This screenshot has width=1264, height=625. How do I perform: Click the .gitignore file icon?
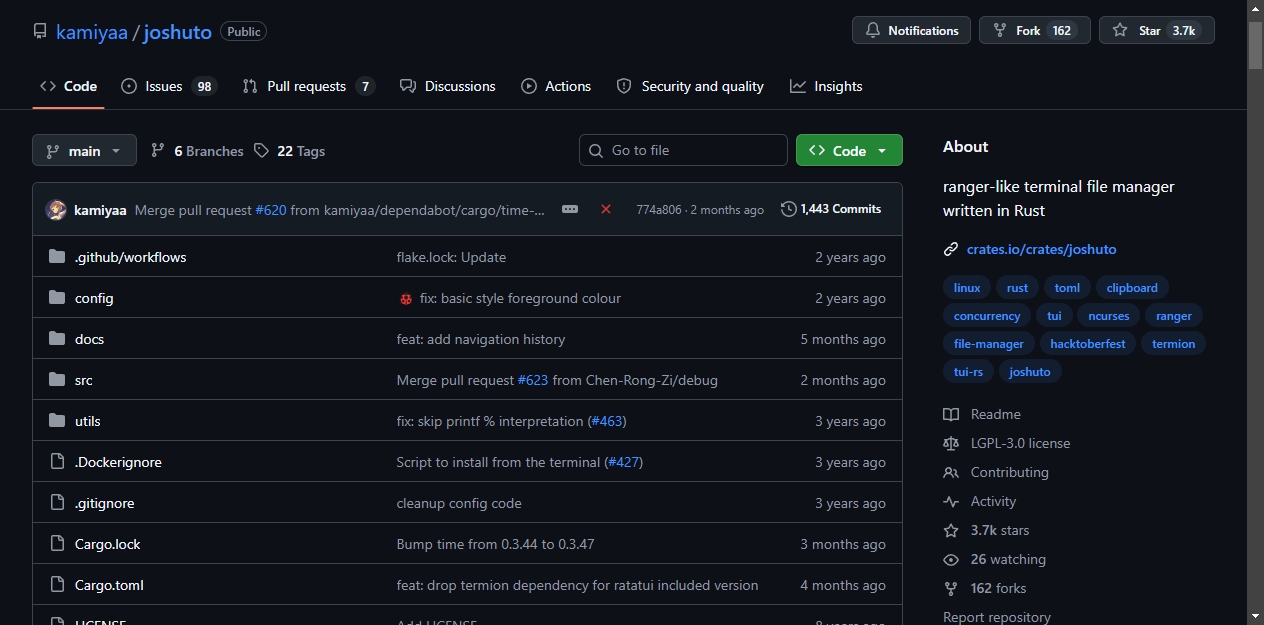click(x=57, y=503)
